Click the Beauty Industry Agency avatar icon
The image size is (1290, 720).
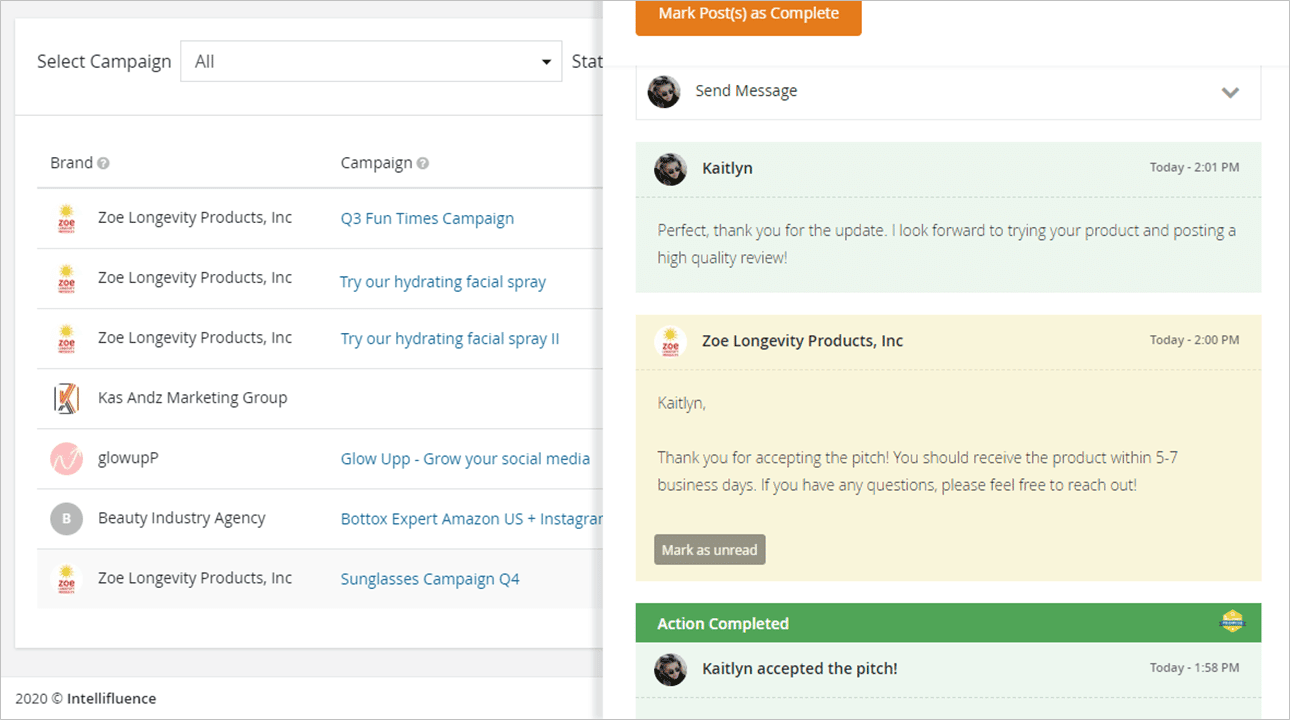click(x=66, y=518)
